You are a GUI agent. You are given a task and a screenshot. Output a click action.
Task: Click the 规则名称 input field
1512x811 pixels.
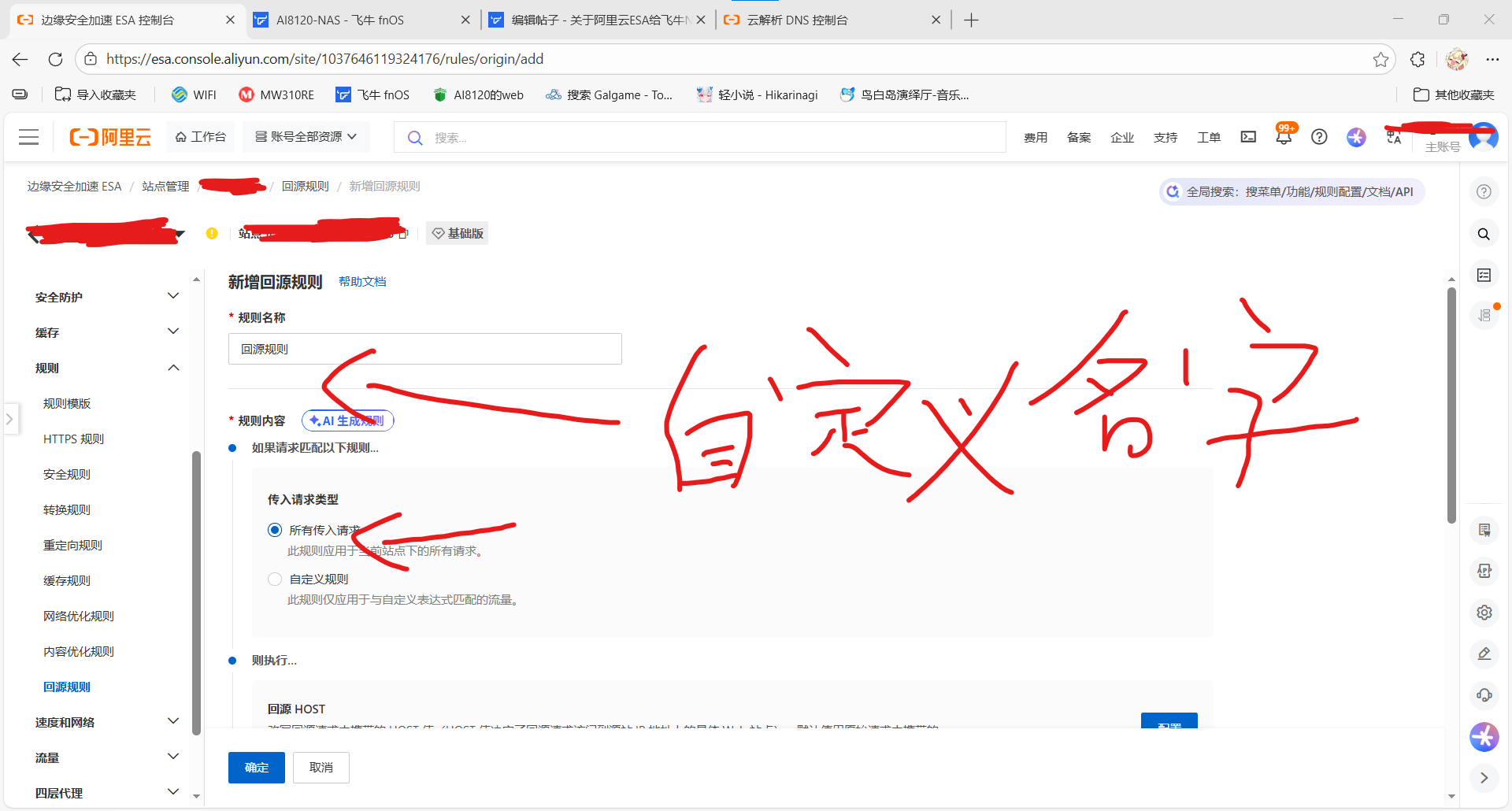(x=424, y=349)
